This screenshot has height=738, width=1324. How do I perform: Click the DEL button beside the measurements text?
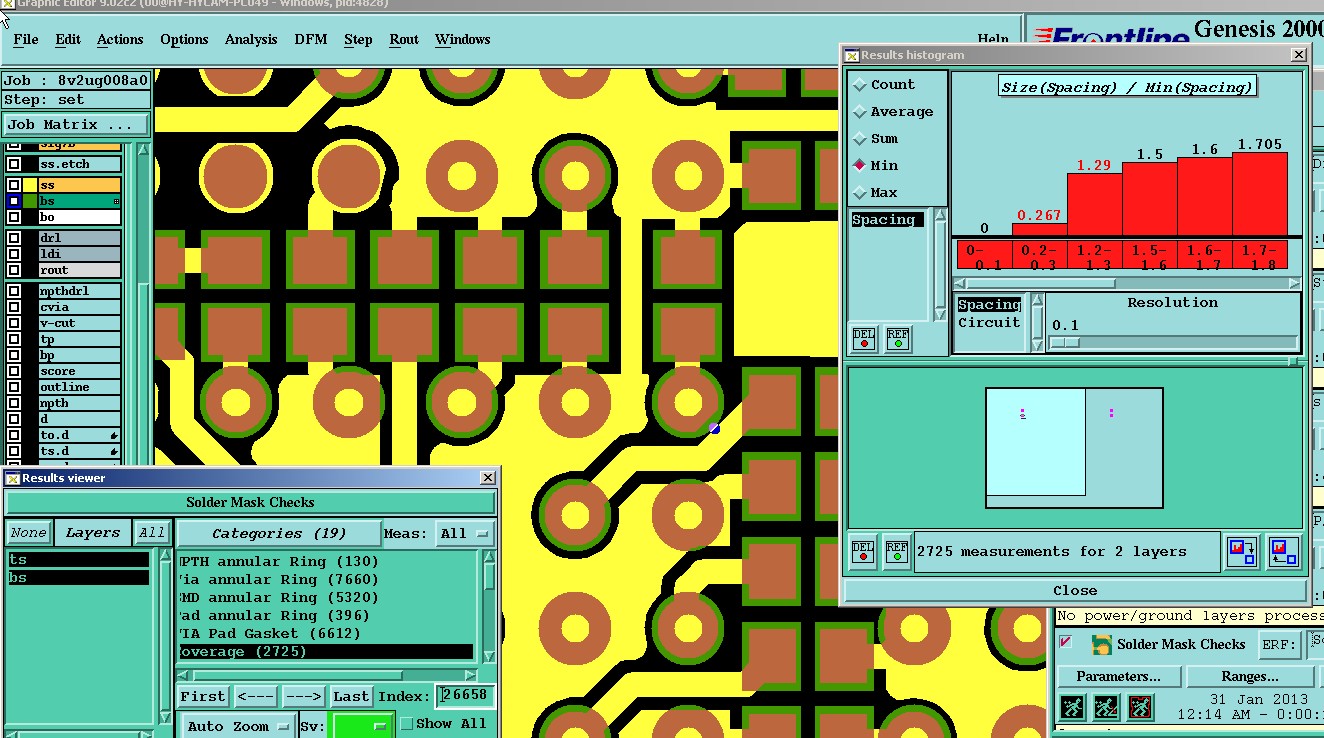click(863, 552)
